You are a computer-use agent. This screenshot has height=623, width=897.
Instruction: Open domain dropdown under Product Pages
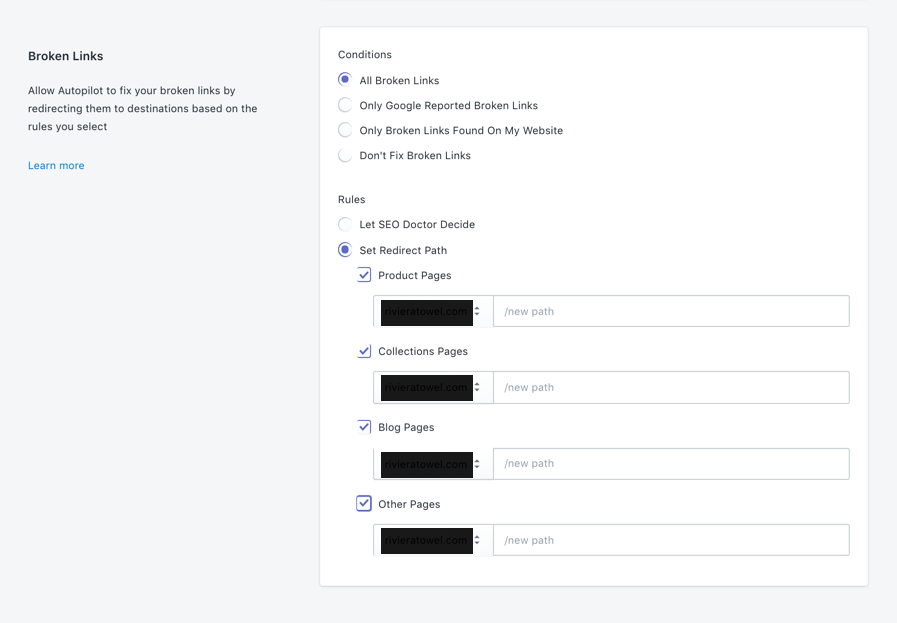[x=433, y=311]
